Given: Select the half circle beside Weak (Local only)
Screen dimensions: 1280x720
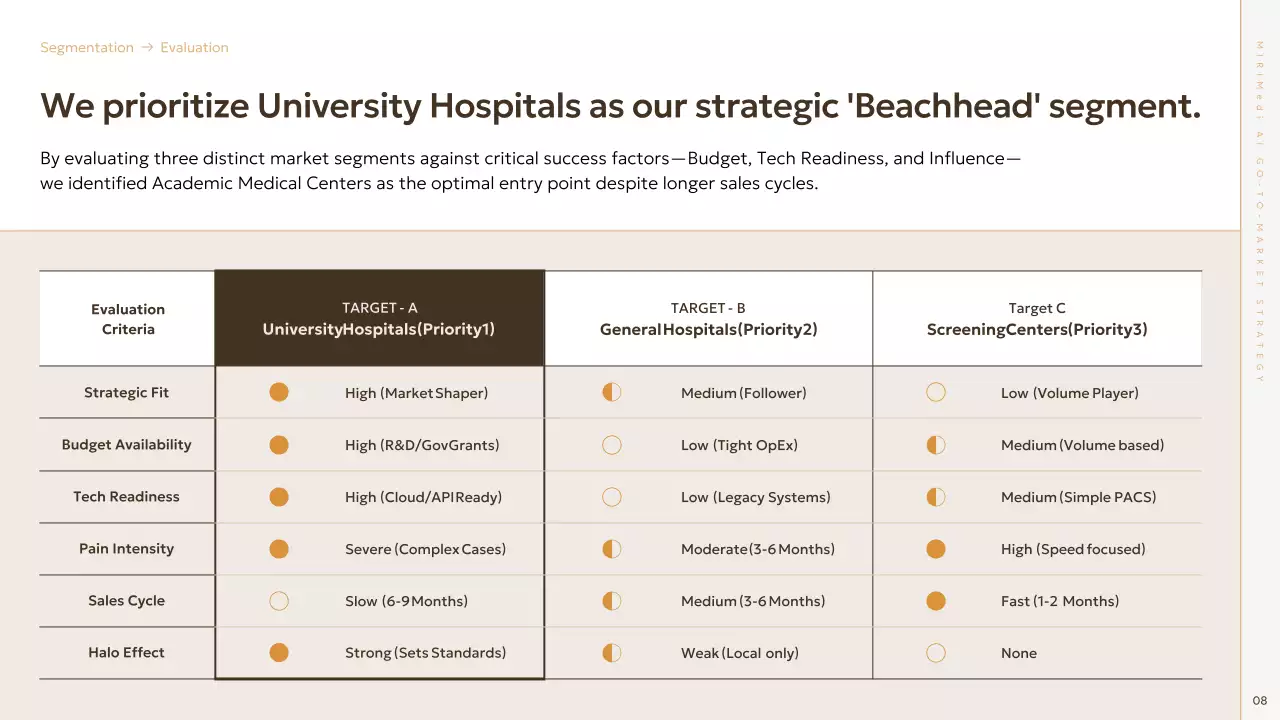Looking at the screenshot, I should [612, 653].
